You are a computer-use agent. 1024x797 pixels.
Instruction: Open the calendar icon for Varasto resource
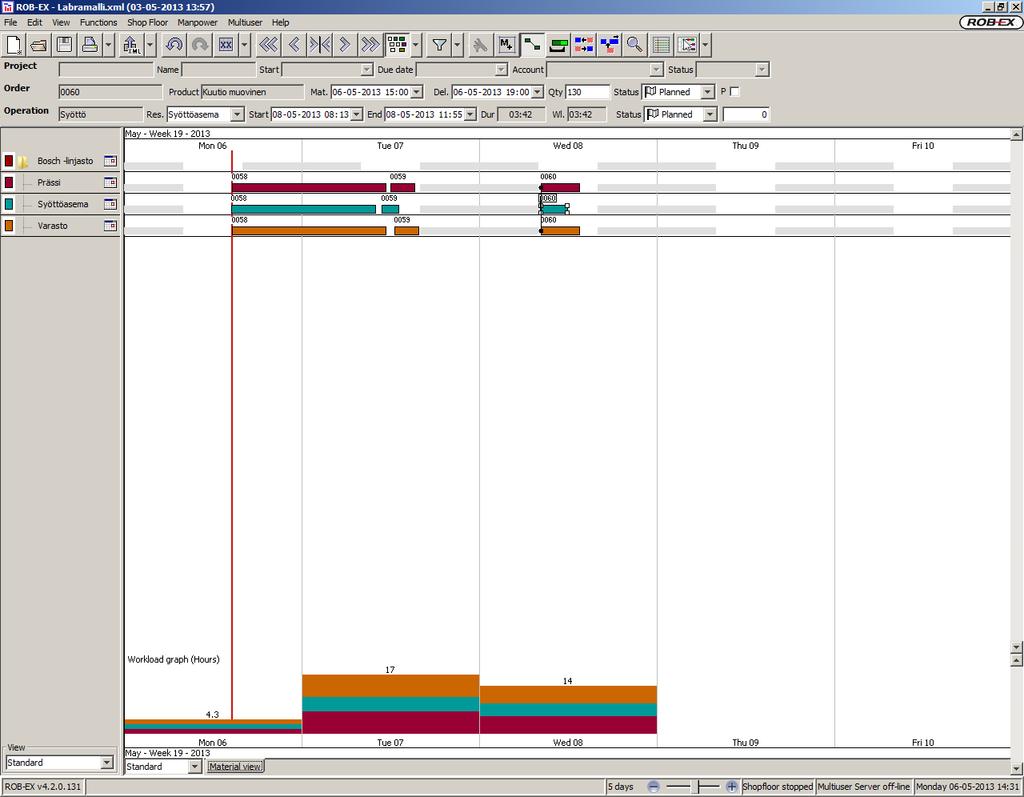coord(110,225)
